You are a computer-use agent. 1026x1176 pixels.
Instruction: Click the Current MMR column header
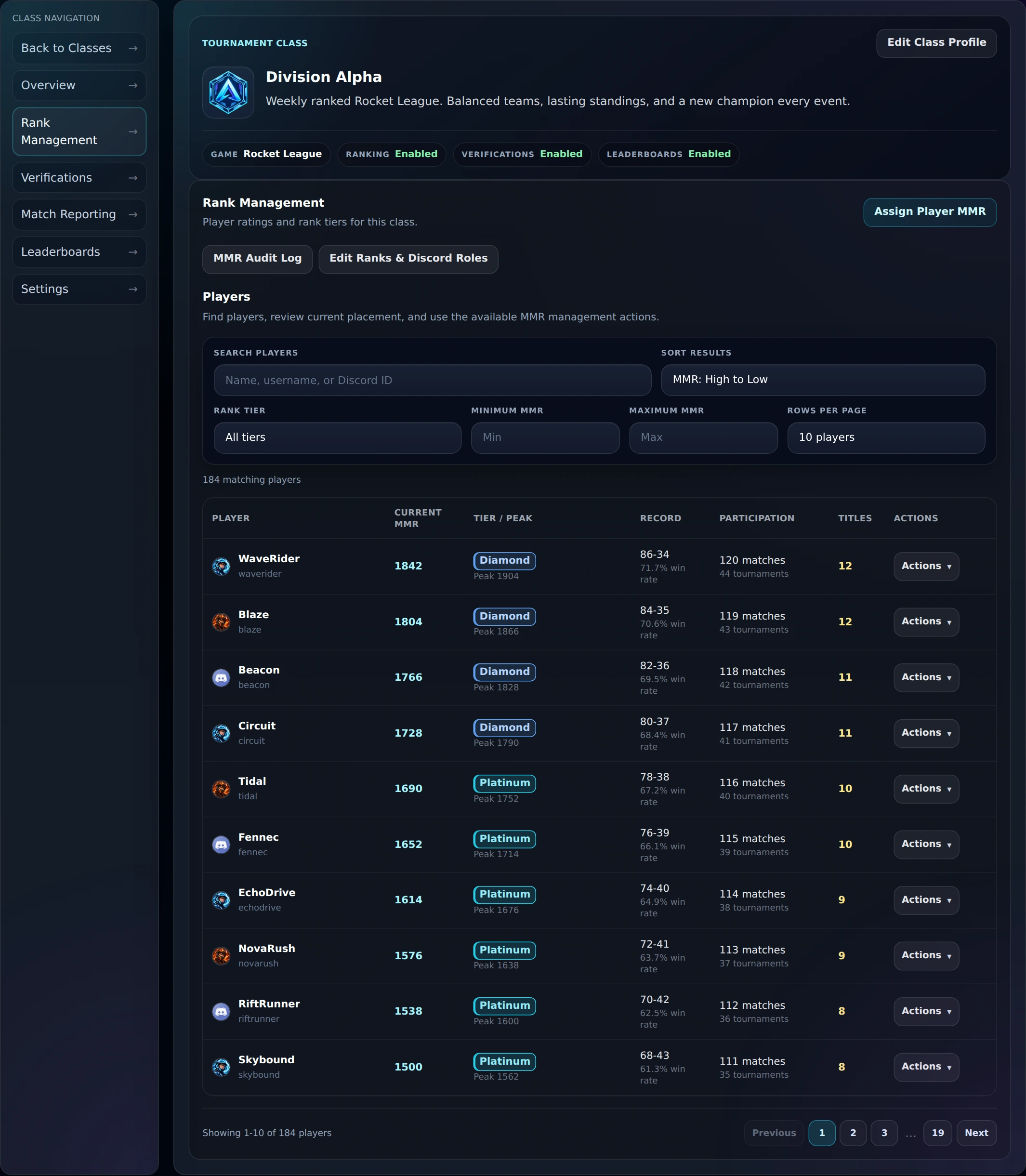tap(418, 518)
